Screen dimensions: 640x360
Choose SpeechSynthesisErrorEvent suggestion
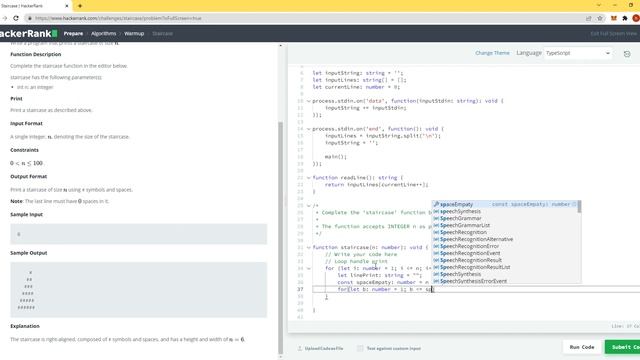505,281
